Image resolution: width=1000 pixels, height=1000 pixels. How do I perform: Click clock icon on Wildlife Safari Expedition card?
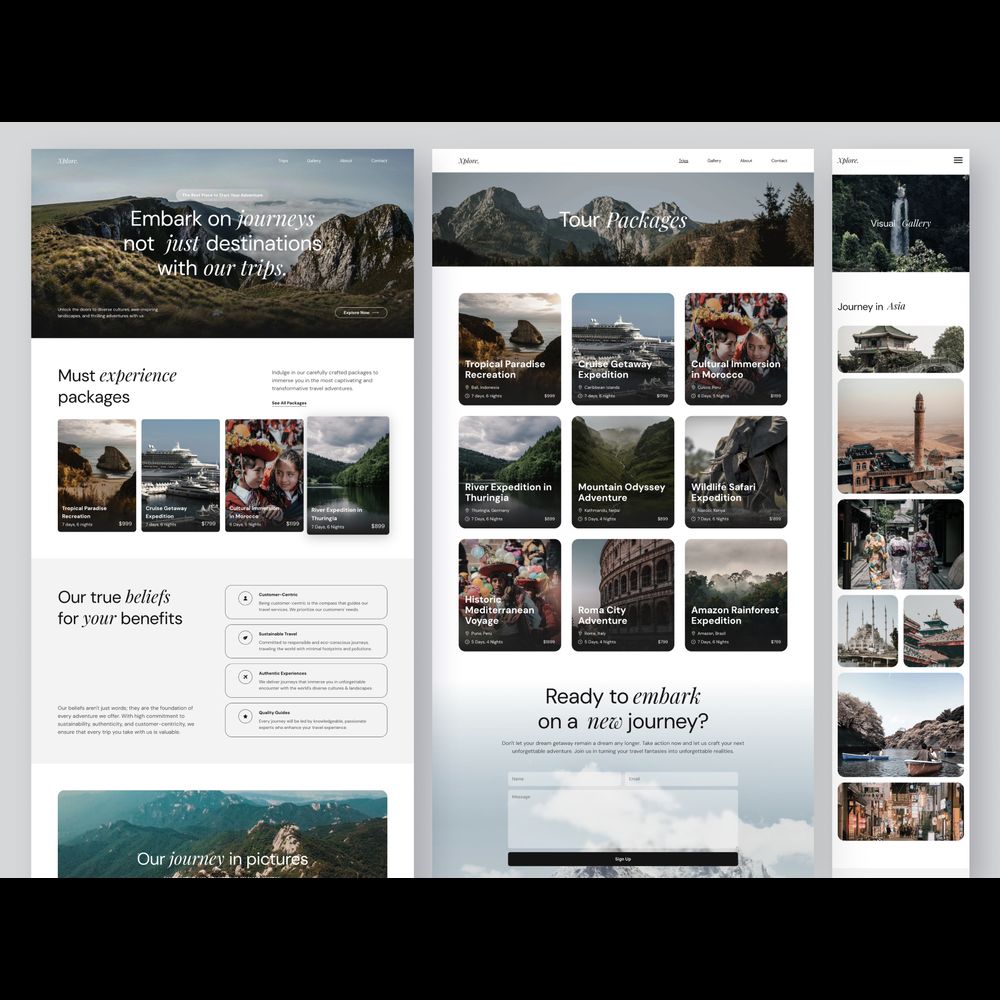pyautogui.click(x=693, y=519)
